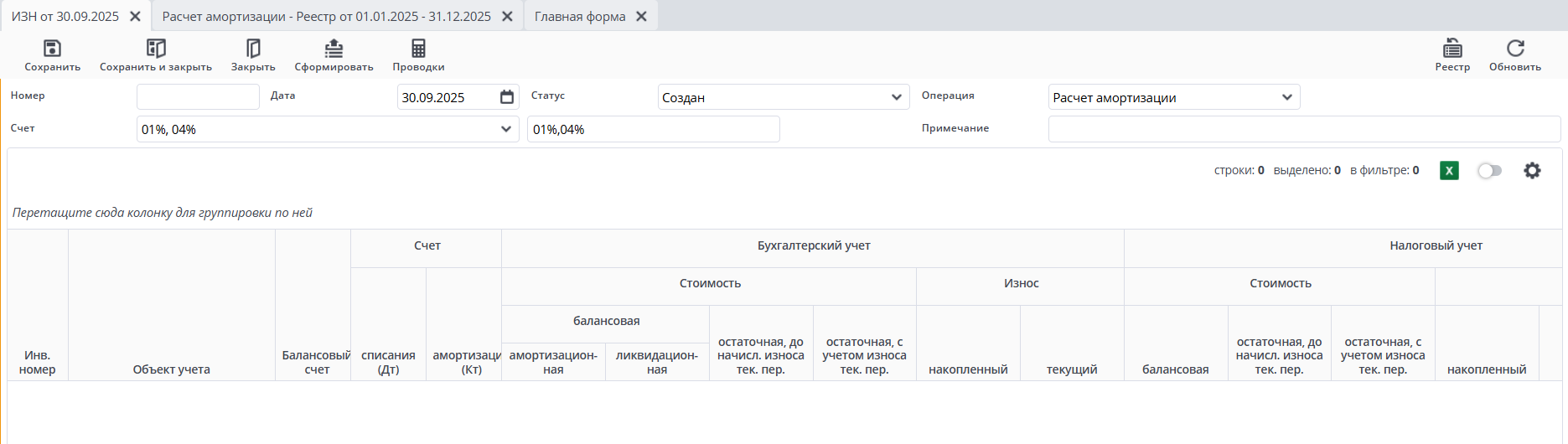The height and width of the screenshot is (444, 1568).
Task: Click the Номер input field
Action: (198, 97)
